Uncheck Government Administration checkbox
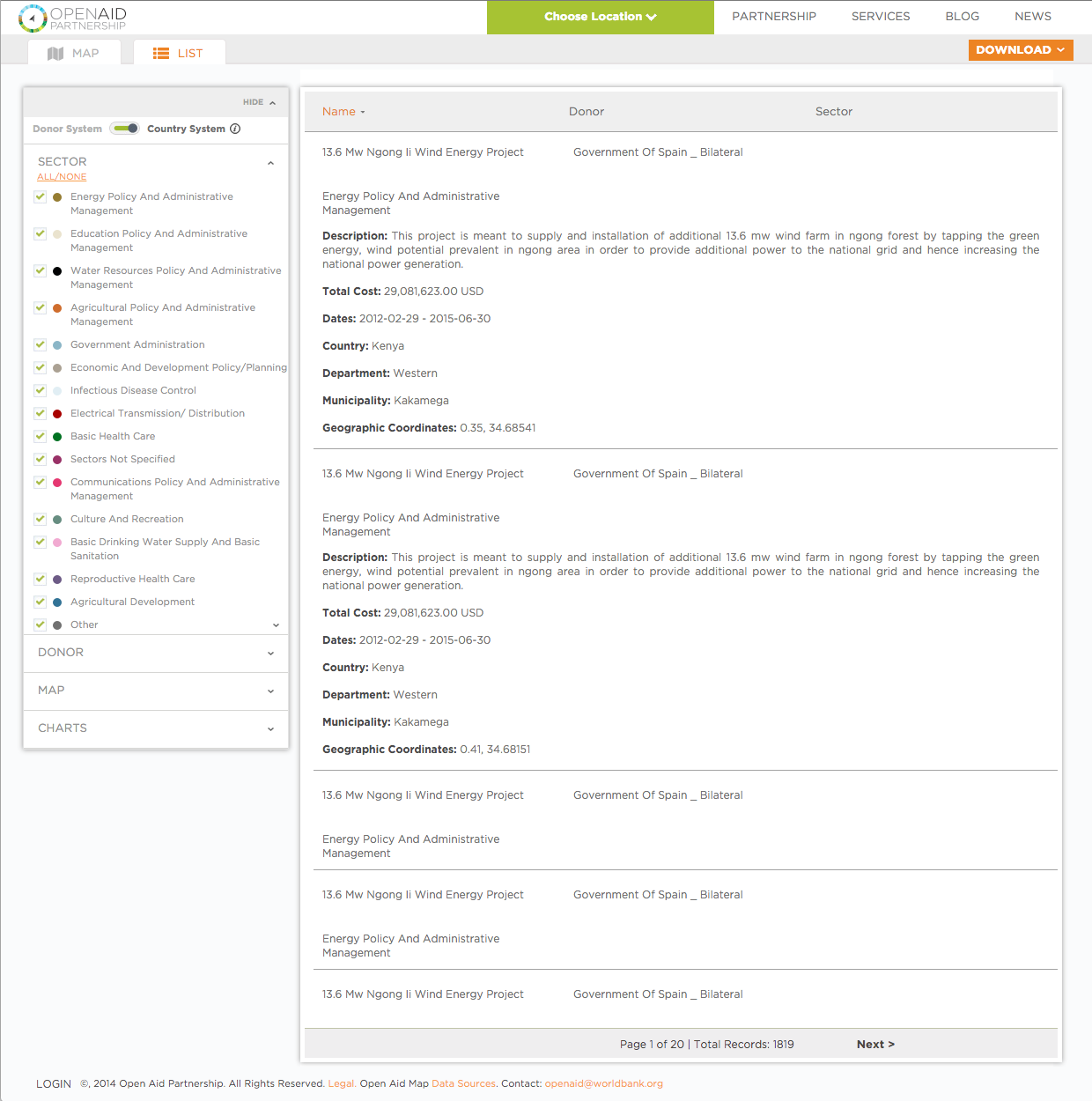The height and width of the screenshot is (1101, 1092). pyautogui.click(x=41, y=345)
